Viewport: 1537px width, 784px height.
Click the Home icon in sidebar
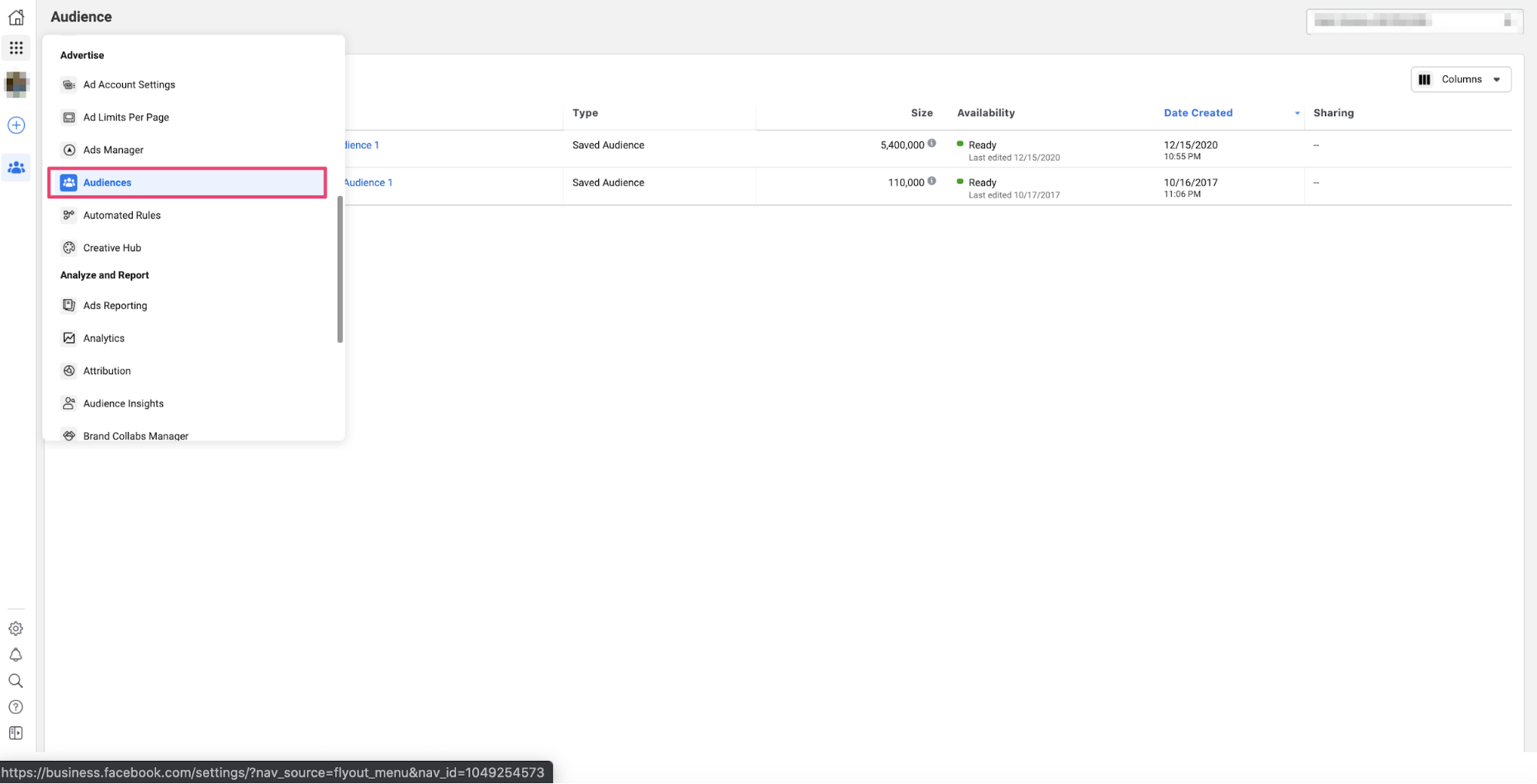point(16,17)
